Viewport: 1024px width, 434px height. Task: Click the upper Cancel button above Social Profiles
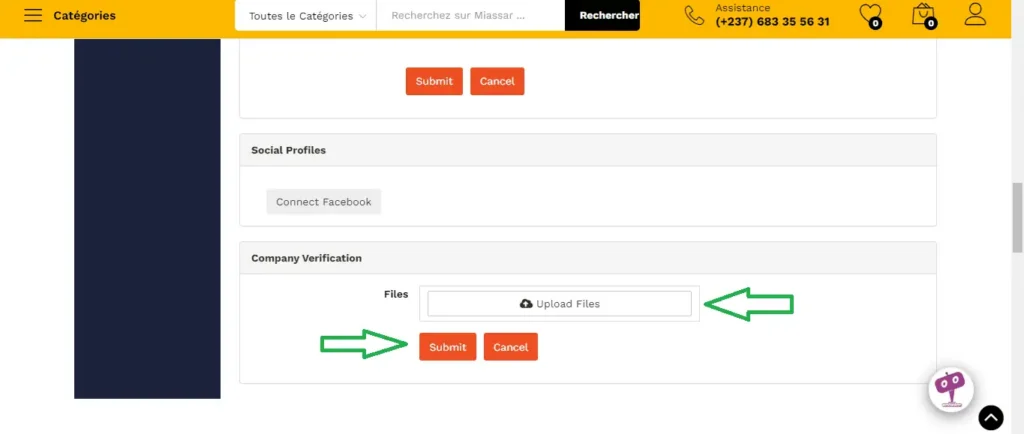497,81
